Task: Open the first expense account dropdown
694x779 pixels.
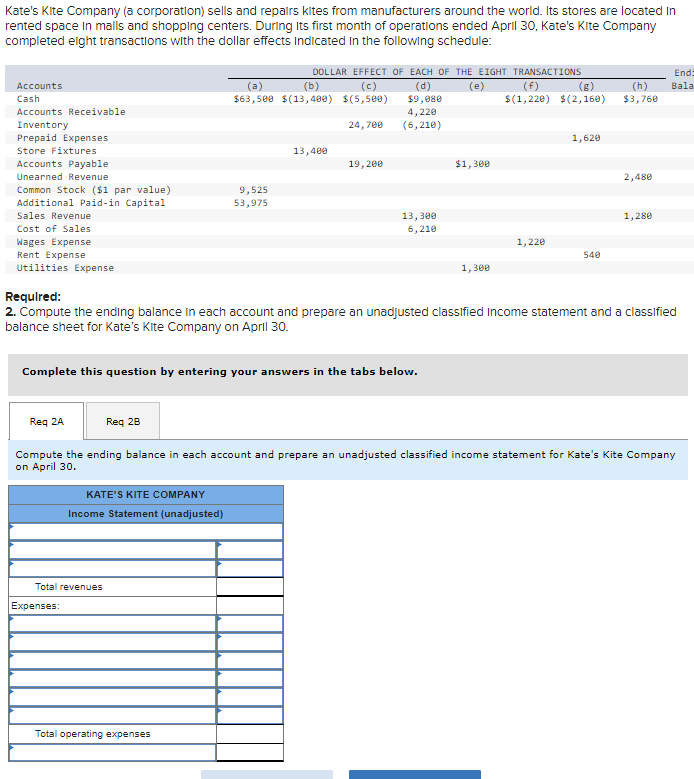Action: click(x=112, y=623)
